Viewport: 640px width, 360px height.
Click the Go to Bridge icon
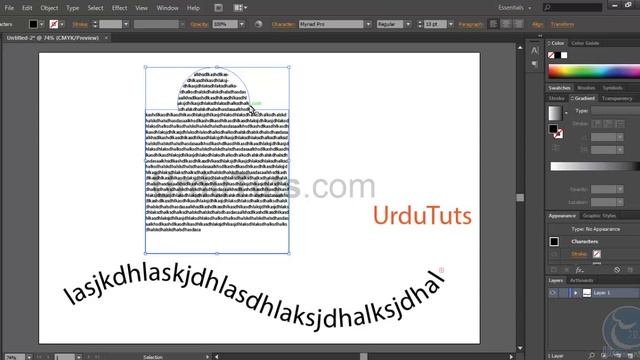pos(218,8)
